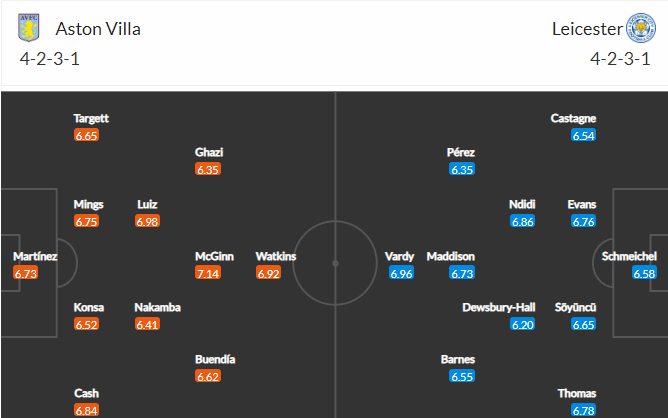Select Dewsbury-Hall player name

pyautogui.click(x=499, y=307)
